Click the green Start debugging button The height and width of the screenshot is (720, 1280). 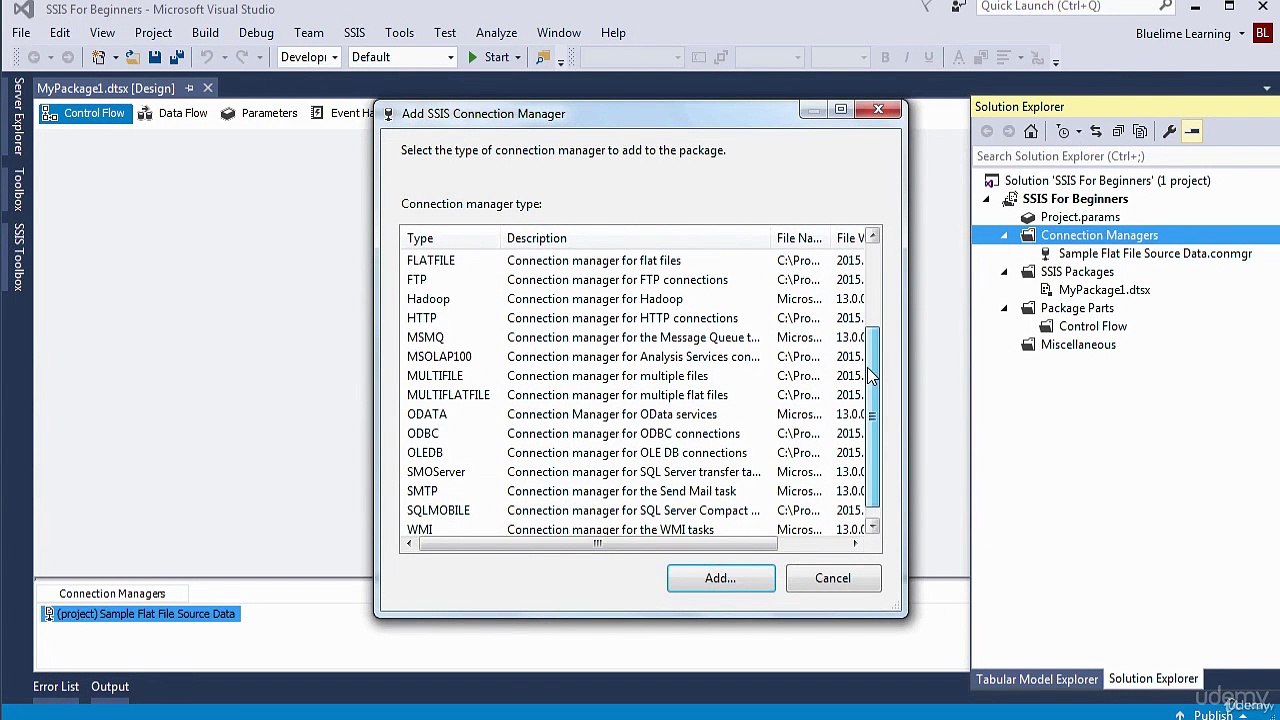pos(487,57)
